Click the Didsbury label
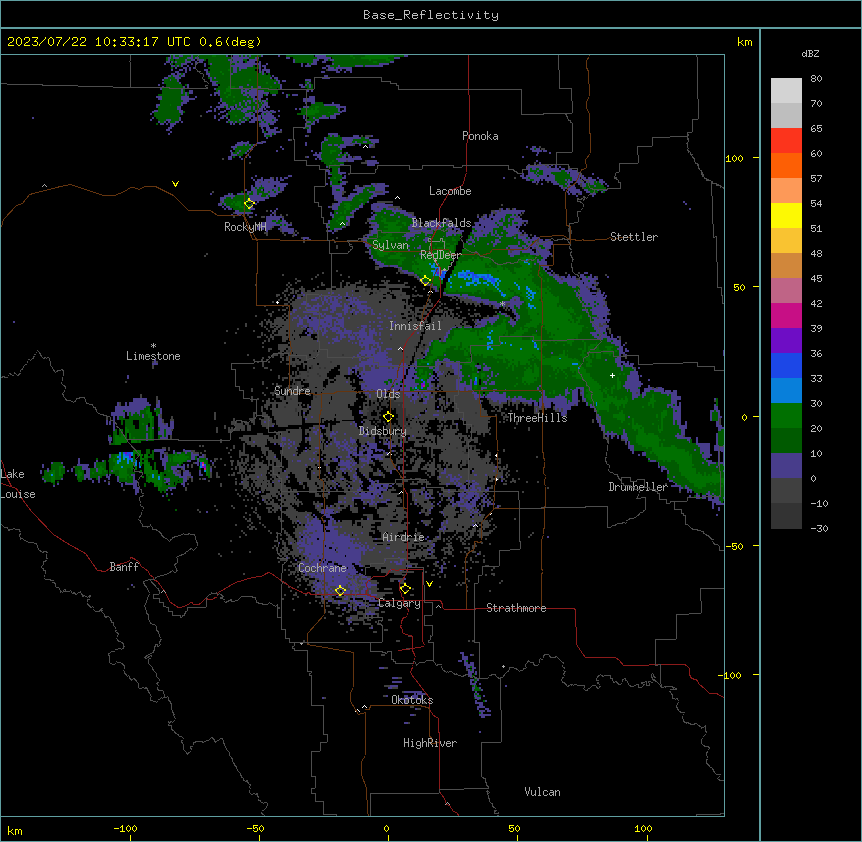 coord(383,431)
